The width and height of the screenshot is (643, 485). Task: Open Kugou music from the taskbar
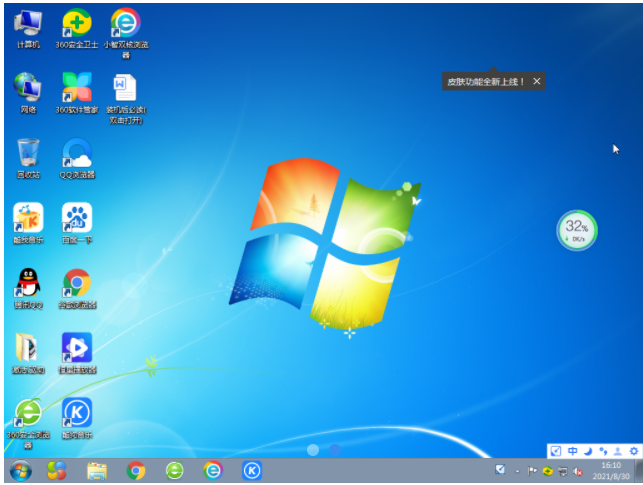click(253, 470)
